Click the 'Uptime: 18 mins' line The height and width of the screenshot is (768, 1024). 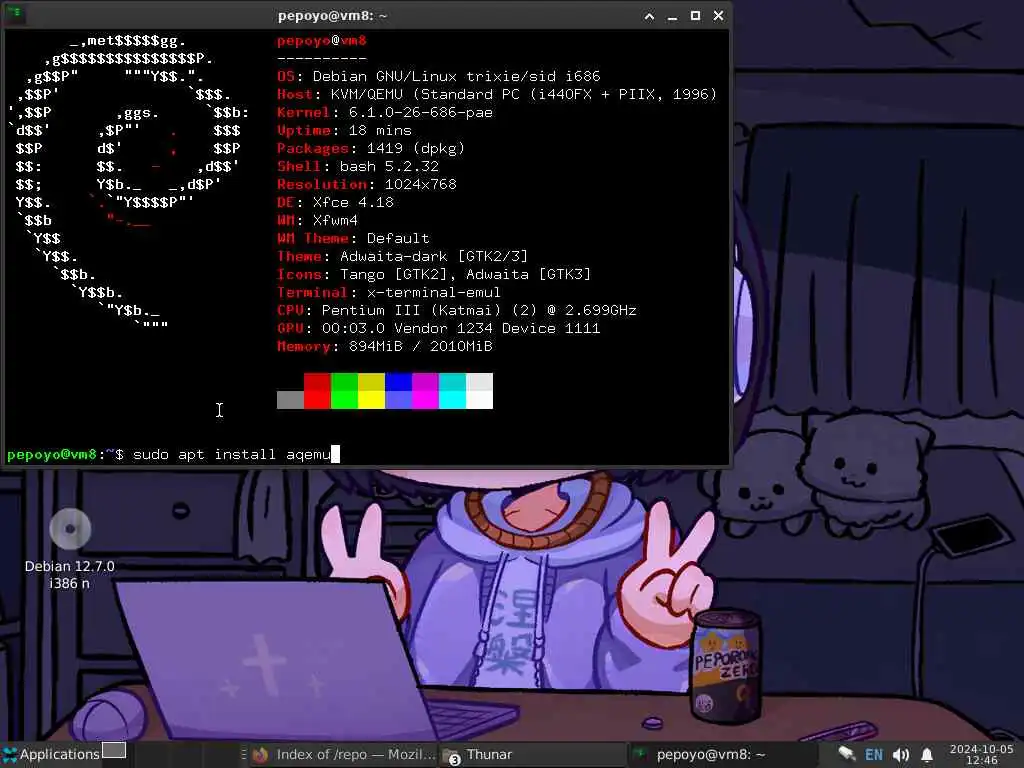tap(344, 131)
